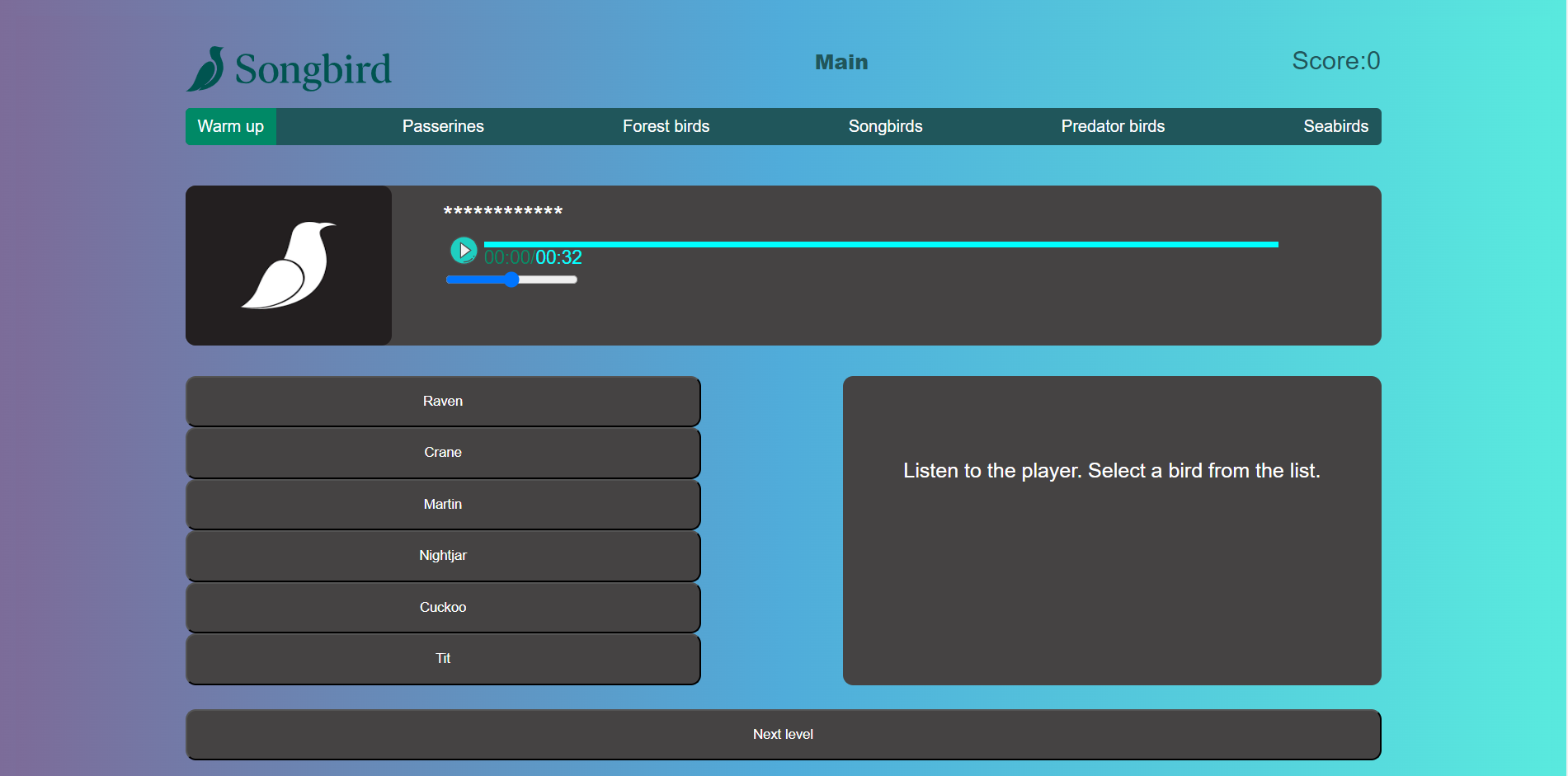The image size is (1568, 776).
Task: Pick Martin from the answer list
Action: click(x=443, y=505)
